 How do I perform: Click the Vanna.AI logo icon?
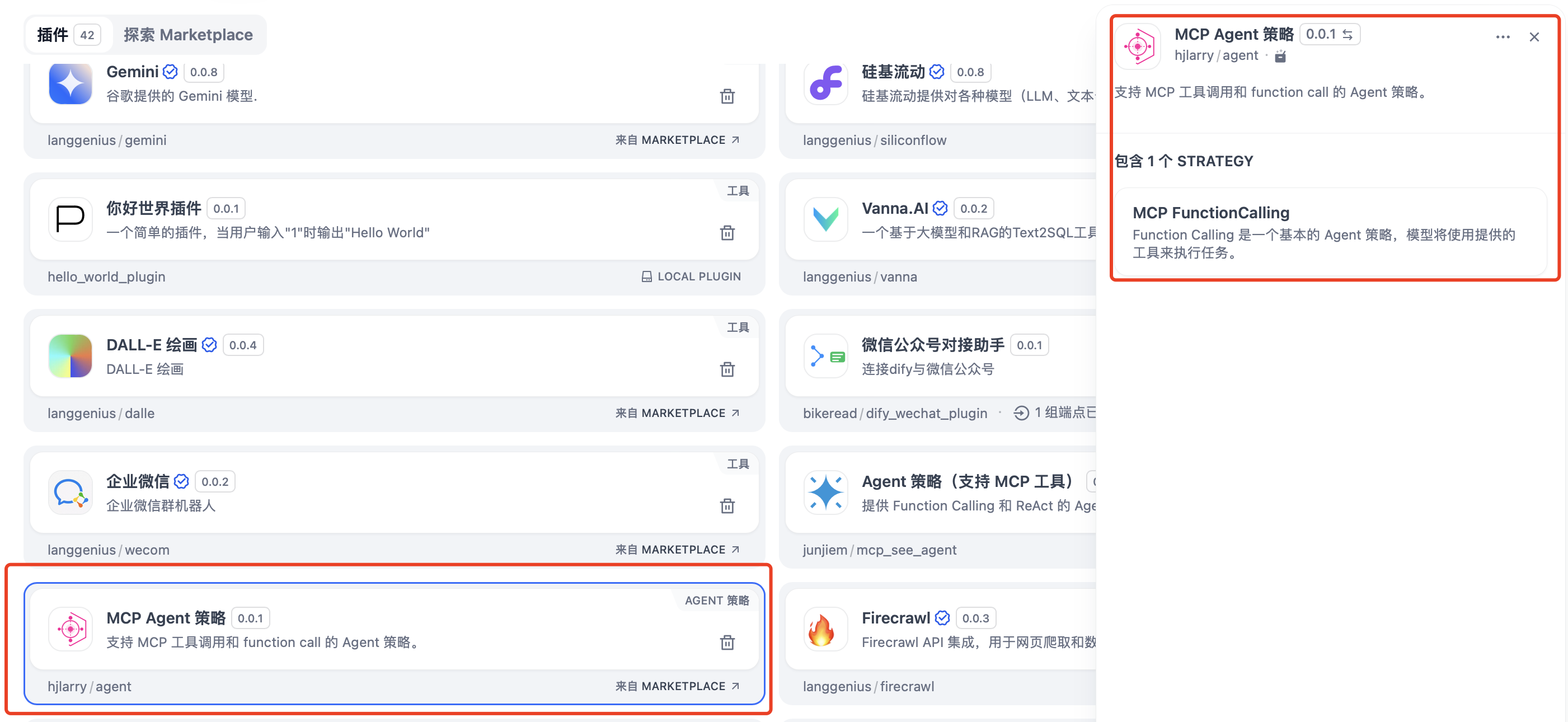pyautogui.click(x=825, y=219)
